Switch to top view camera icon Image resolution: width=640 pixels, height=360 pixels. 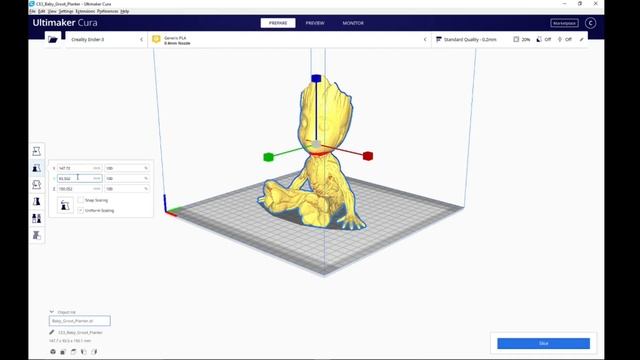pyautogui.click(x=73, y=351)
